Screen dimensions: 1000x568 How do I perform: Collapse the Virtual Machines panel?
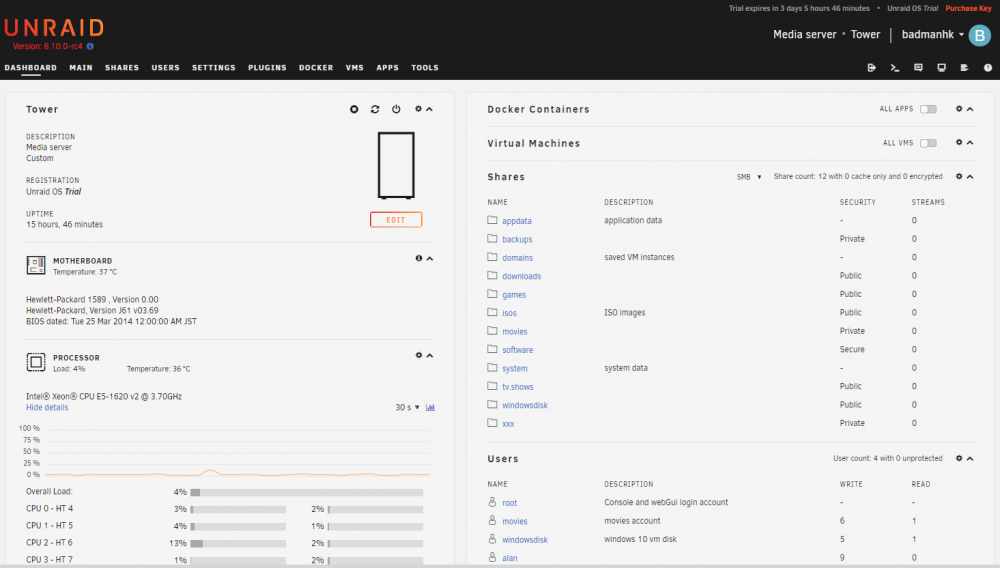[x=970, y=142]
